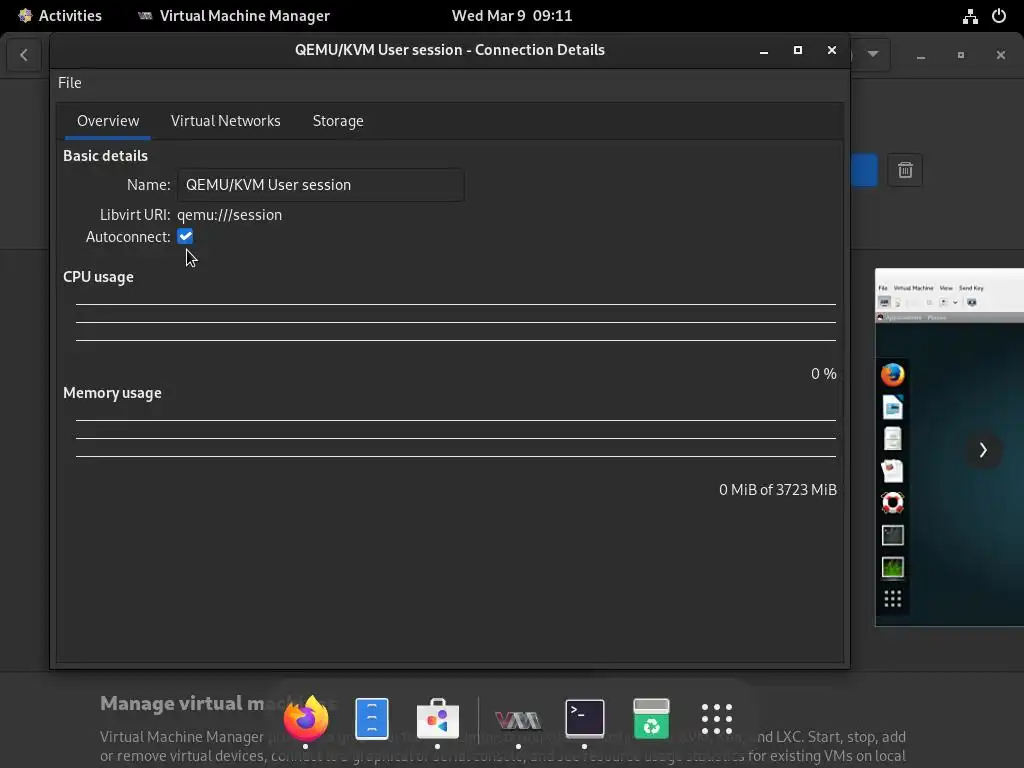Viewport: 1024px width, 768px height.
Task: Minimize the Connection Details window
Action: [763, 50]
